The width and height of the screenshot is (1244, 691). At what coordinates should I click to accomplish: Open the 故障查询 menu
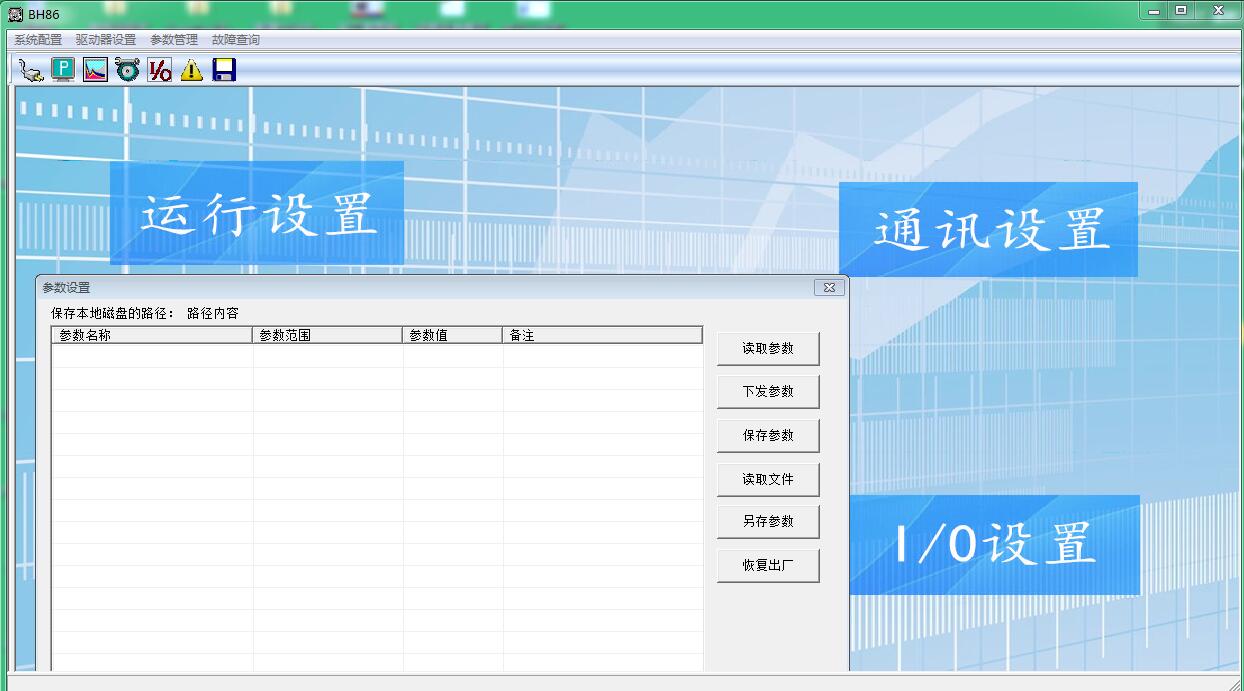coord(236,40)
